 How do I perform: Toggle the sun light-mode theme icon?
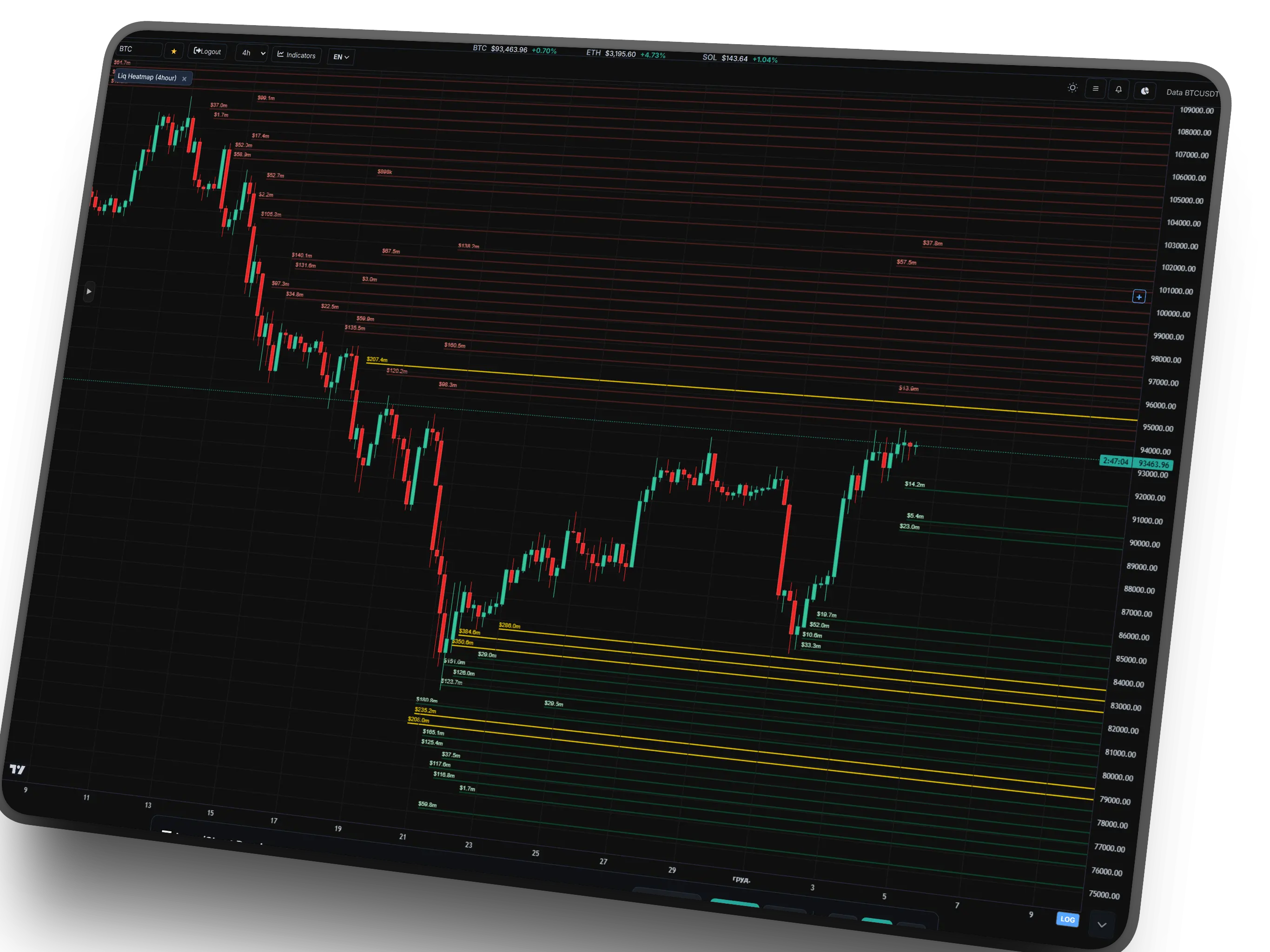1072,88
